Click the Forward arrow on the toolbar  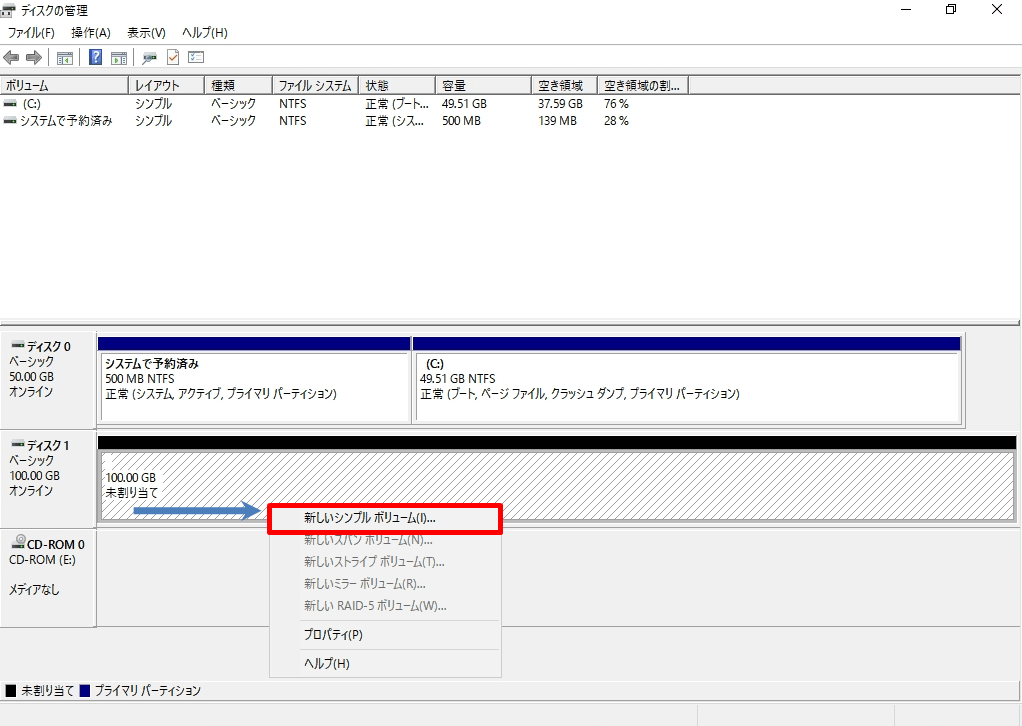33,57
